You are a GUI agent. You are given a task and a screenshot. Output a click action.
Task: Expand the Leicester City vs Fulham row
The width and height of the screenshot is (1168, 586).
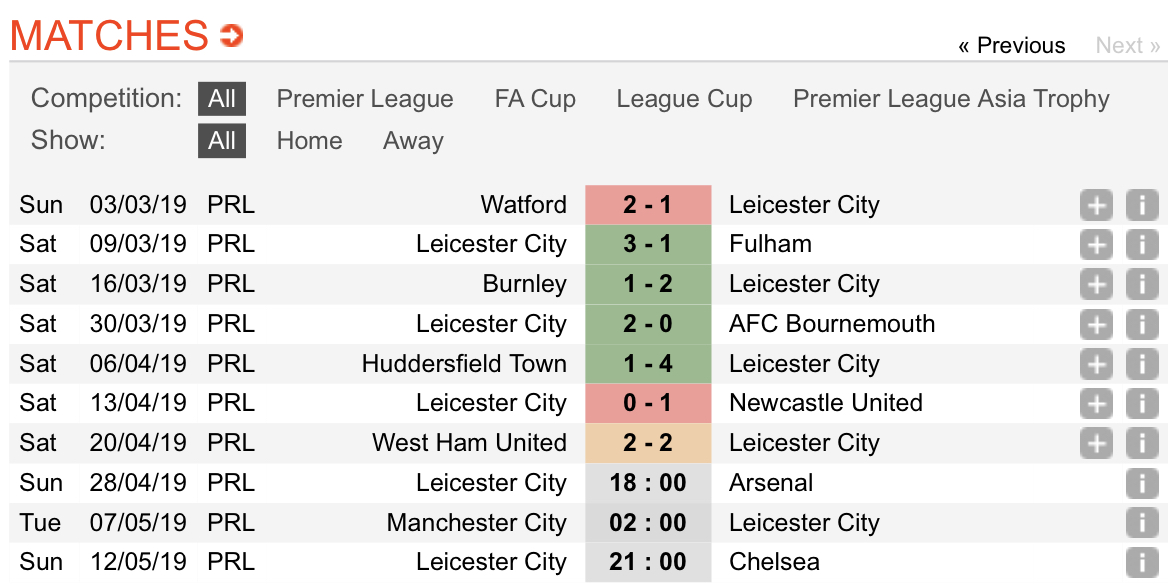pyautogui.click(x=1096, y=244)
